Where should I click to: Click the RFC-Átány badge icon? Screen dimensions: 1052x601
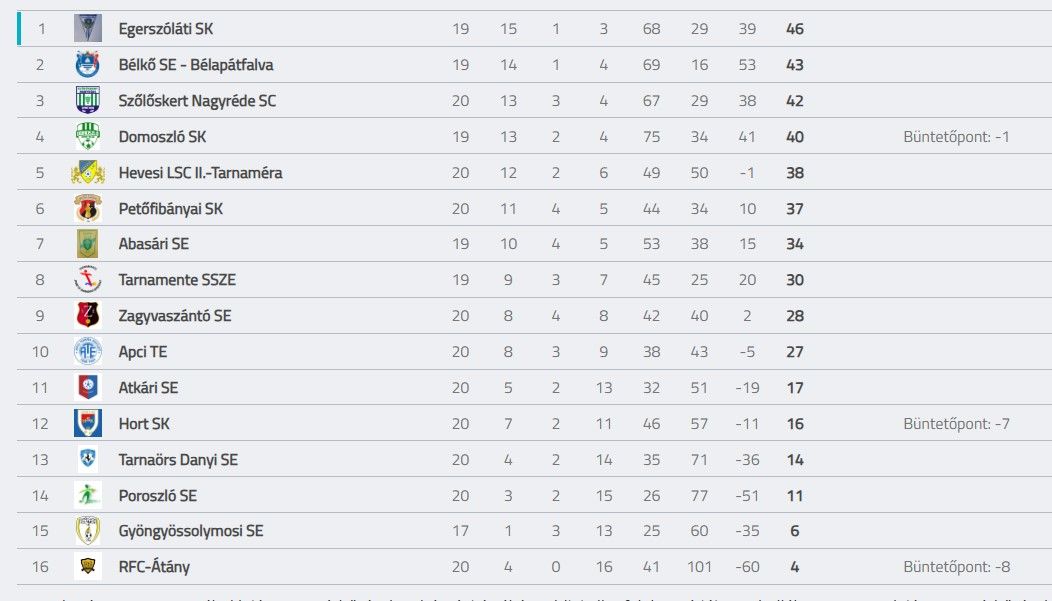pyautogui.click(x=88, y=567)
